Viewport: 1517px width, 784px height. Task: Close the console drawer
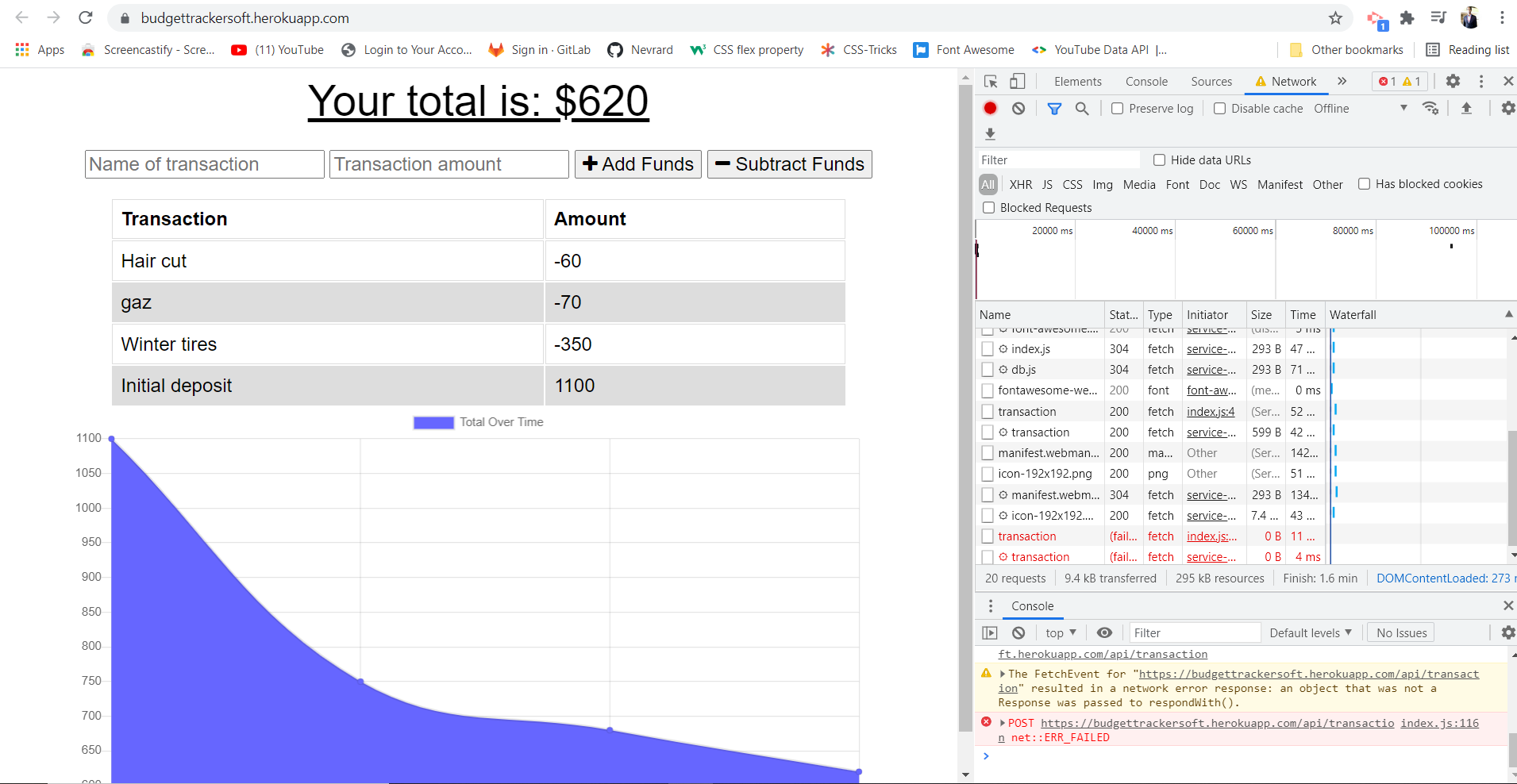[1507, 605]
